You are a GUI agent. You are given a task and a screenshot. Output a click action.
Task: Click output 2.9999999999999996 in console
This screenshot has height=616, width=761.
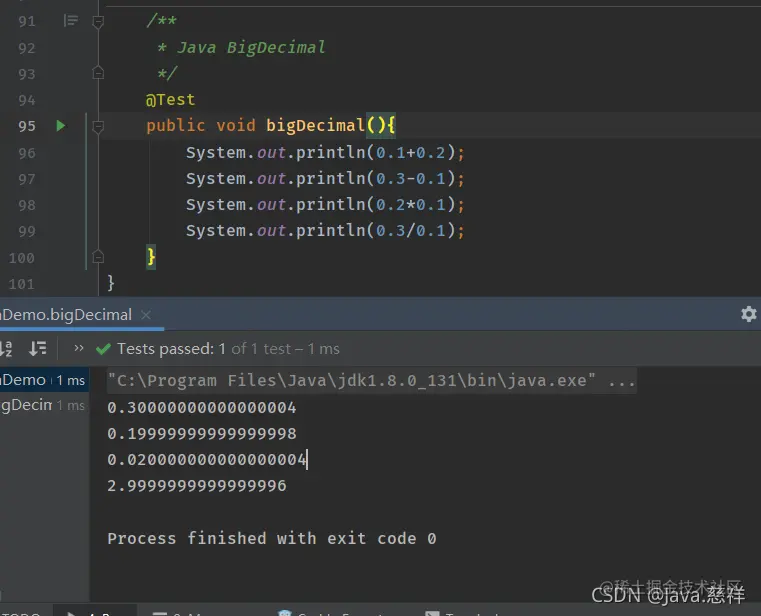click(197, 485)
